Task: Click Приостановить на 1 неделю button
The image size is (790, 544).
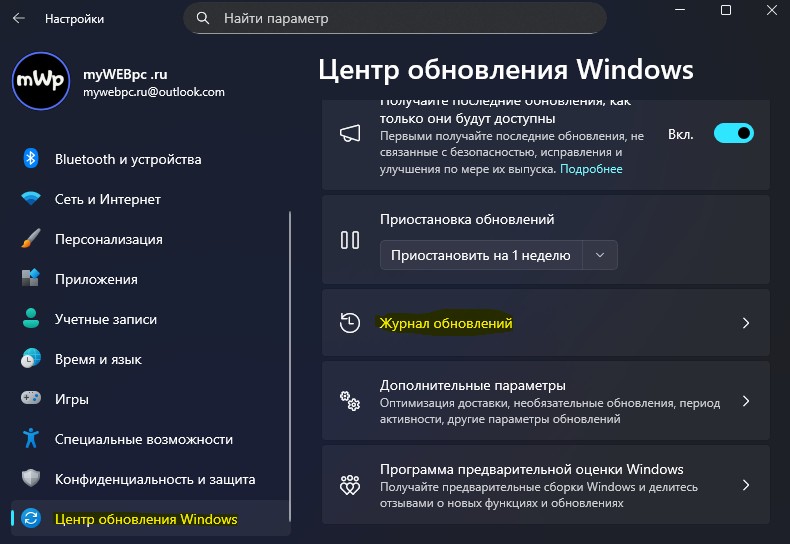Action: pyautogui.click(x=481, y=255)
